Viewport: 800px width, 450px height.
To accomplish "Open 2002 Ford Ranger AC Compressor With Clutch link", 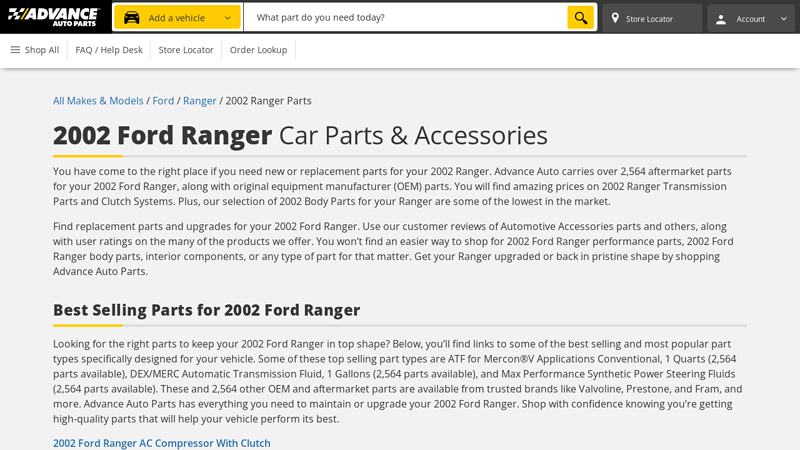I will 162,443.
